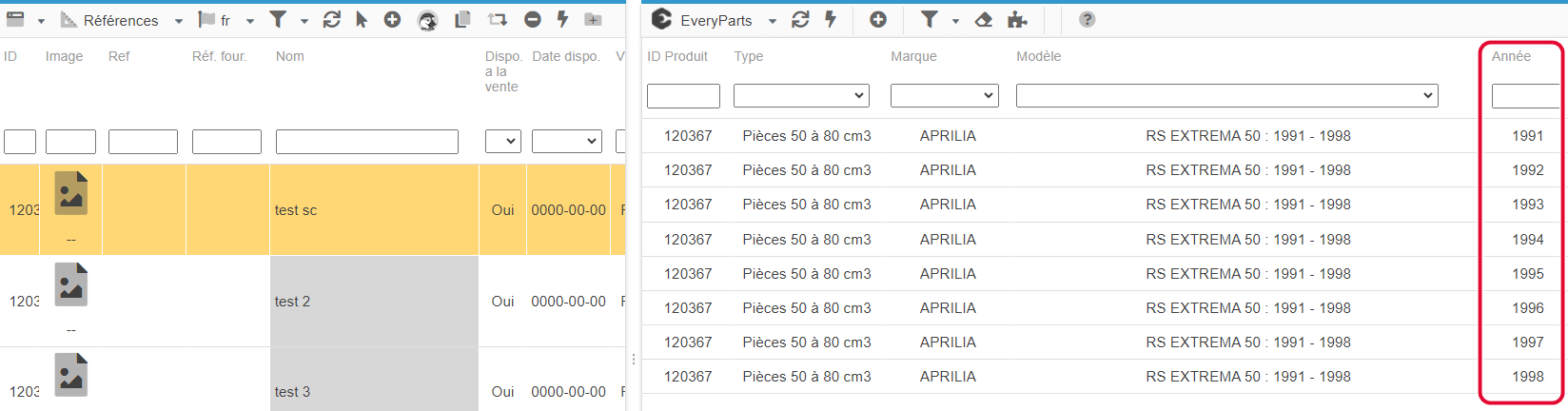Viewport: 1568px width, 411px height.
Task: Click the puzzle piece icon
Action: [1017, 20]
